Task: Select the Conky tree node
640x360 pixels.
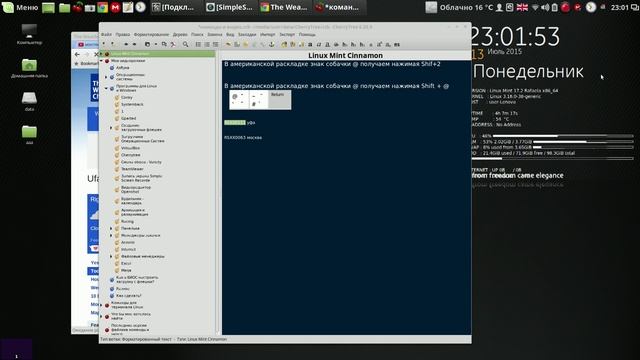Action: pyautogui.click(x=127, y=98)
